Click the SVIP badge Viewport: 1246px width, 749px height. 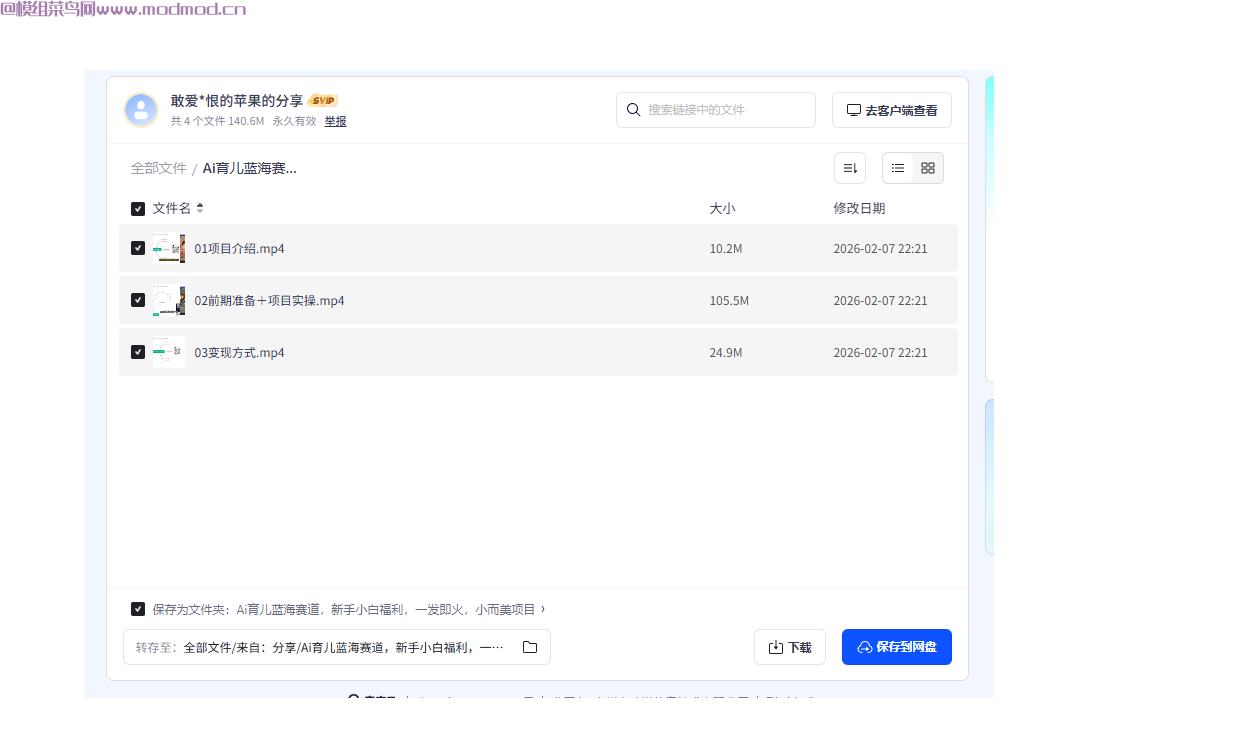pos(323,101)
